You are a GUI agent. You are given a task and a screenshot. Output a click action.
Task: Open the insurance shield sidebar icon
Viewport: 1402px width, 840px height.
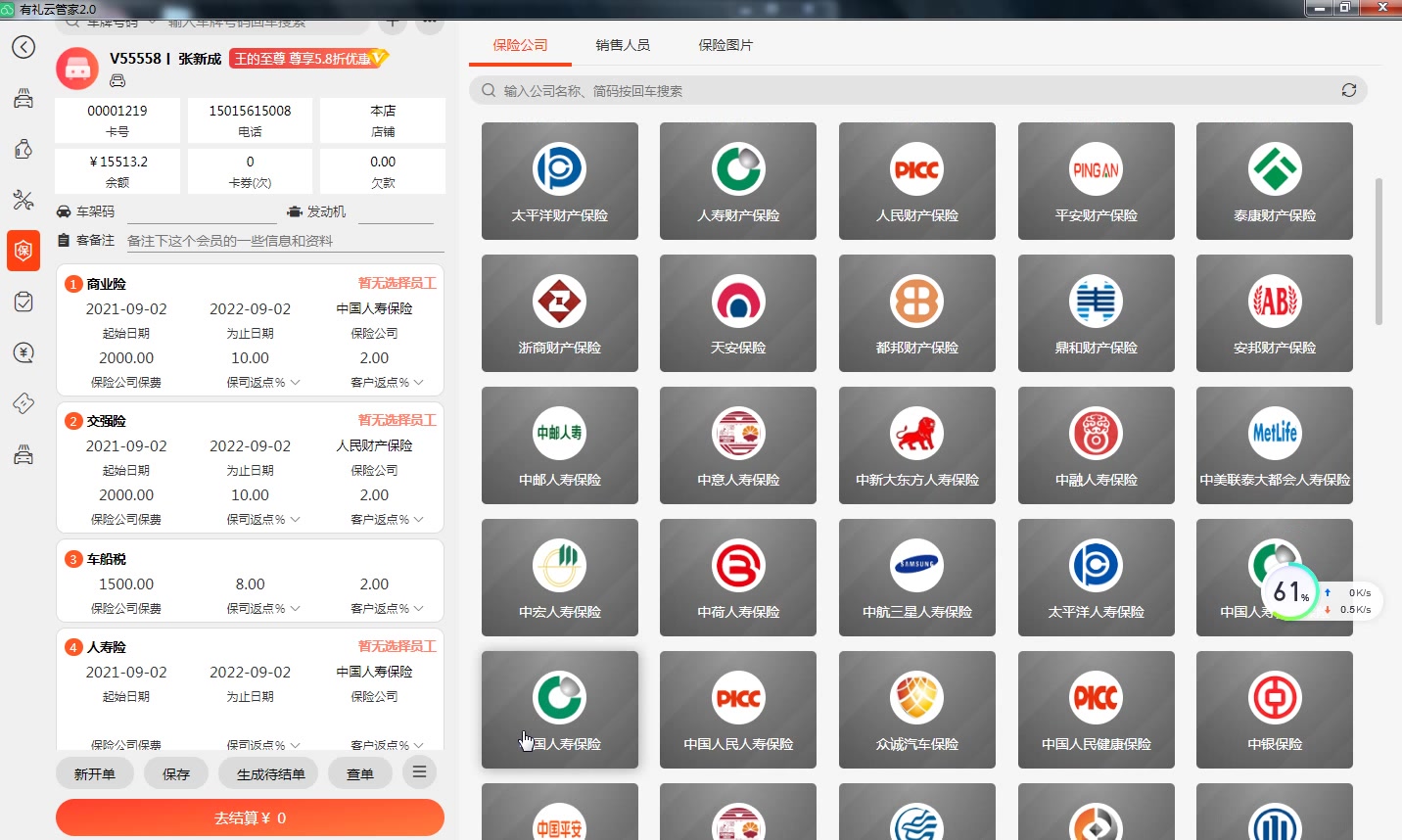pyautogui.click(x=23, y=251)
